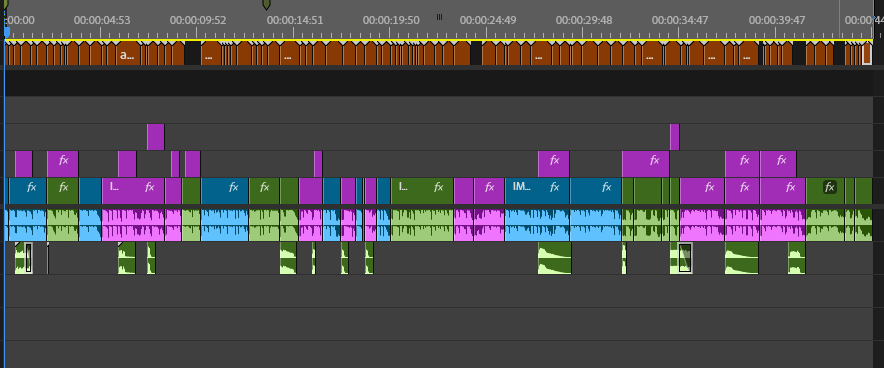The height and width of the screenshot is (368, 884).
Task: Click audio transition box on first bottom-track clip
Action: point(29,258)
